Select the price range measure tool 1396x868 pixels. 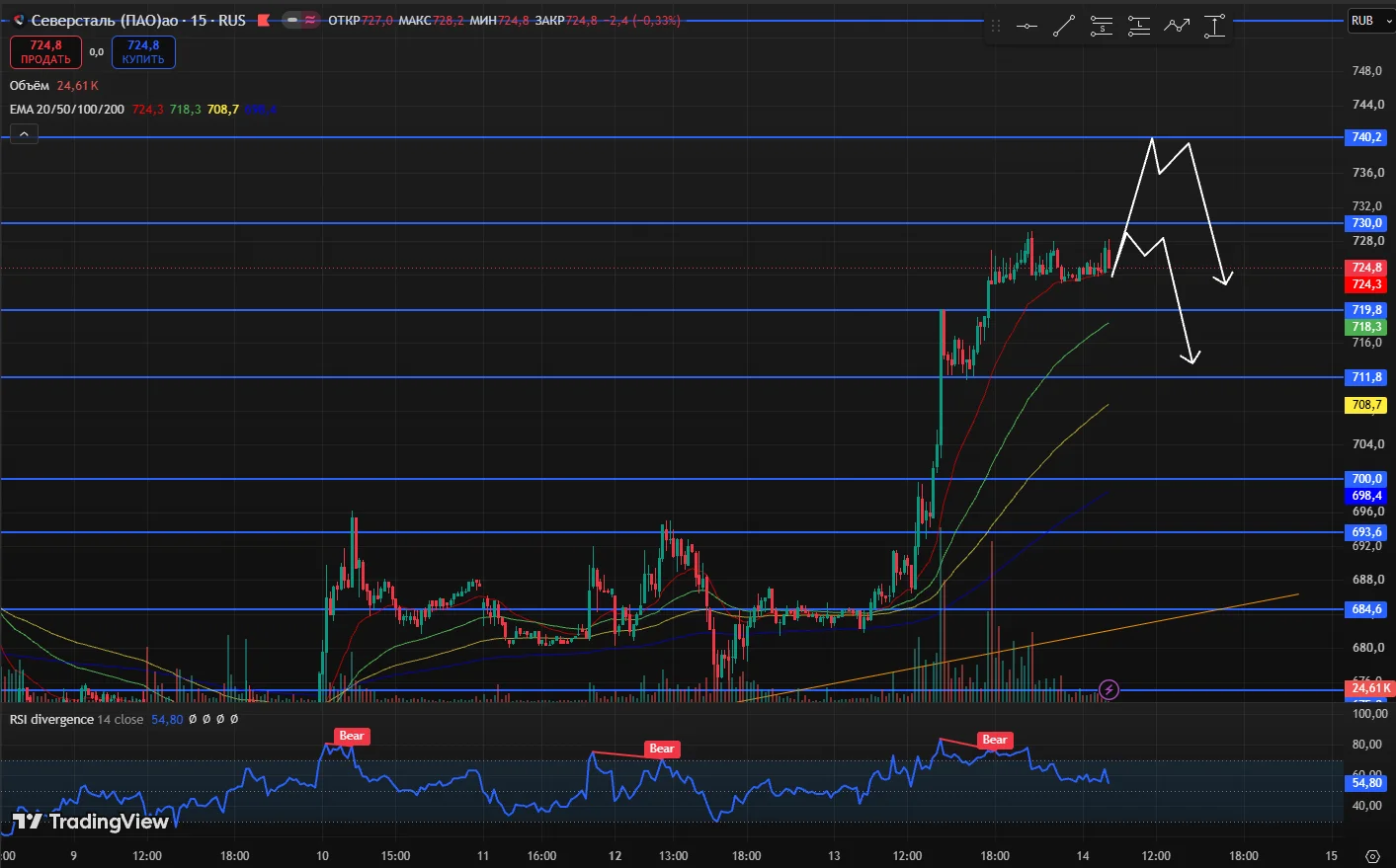tap(1214, 27)
